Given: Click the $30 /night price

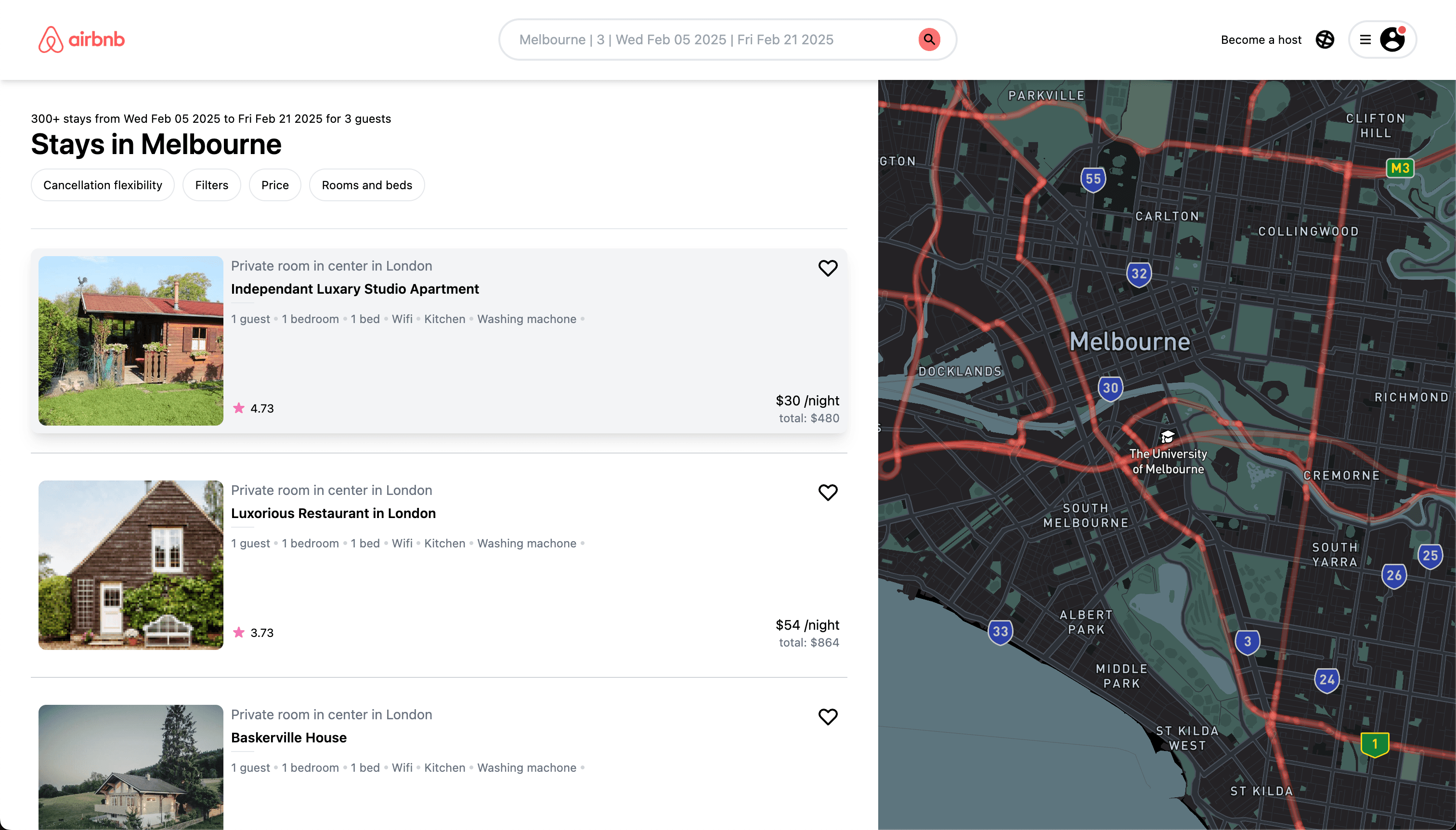Looking at the screenshot, I should point(806,400).
